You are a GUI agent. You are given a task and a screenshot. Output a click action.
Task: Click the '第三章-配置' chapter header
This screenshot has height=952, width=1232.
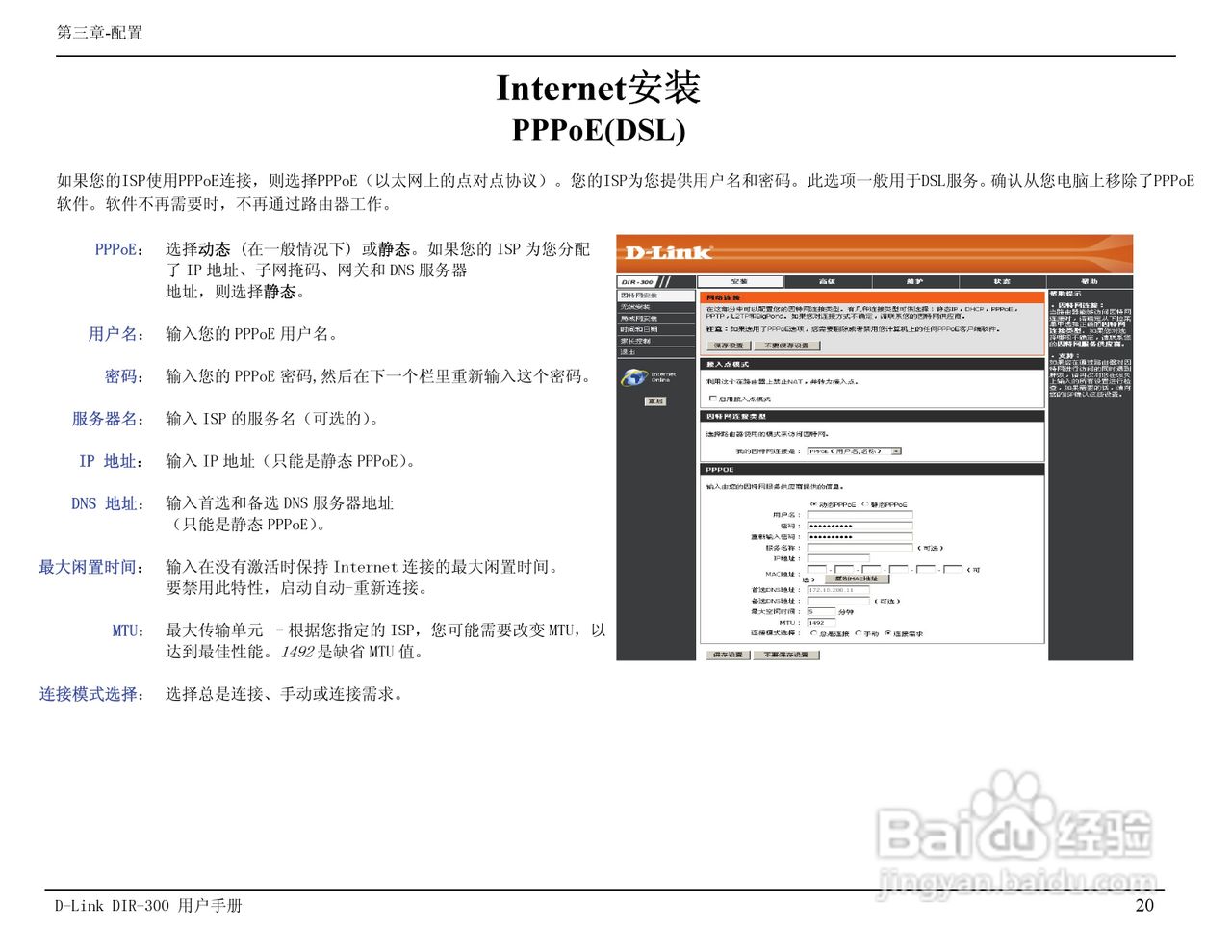click(99, 33)
